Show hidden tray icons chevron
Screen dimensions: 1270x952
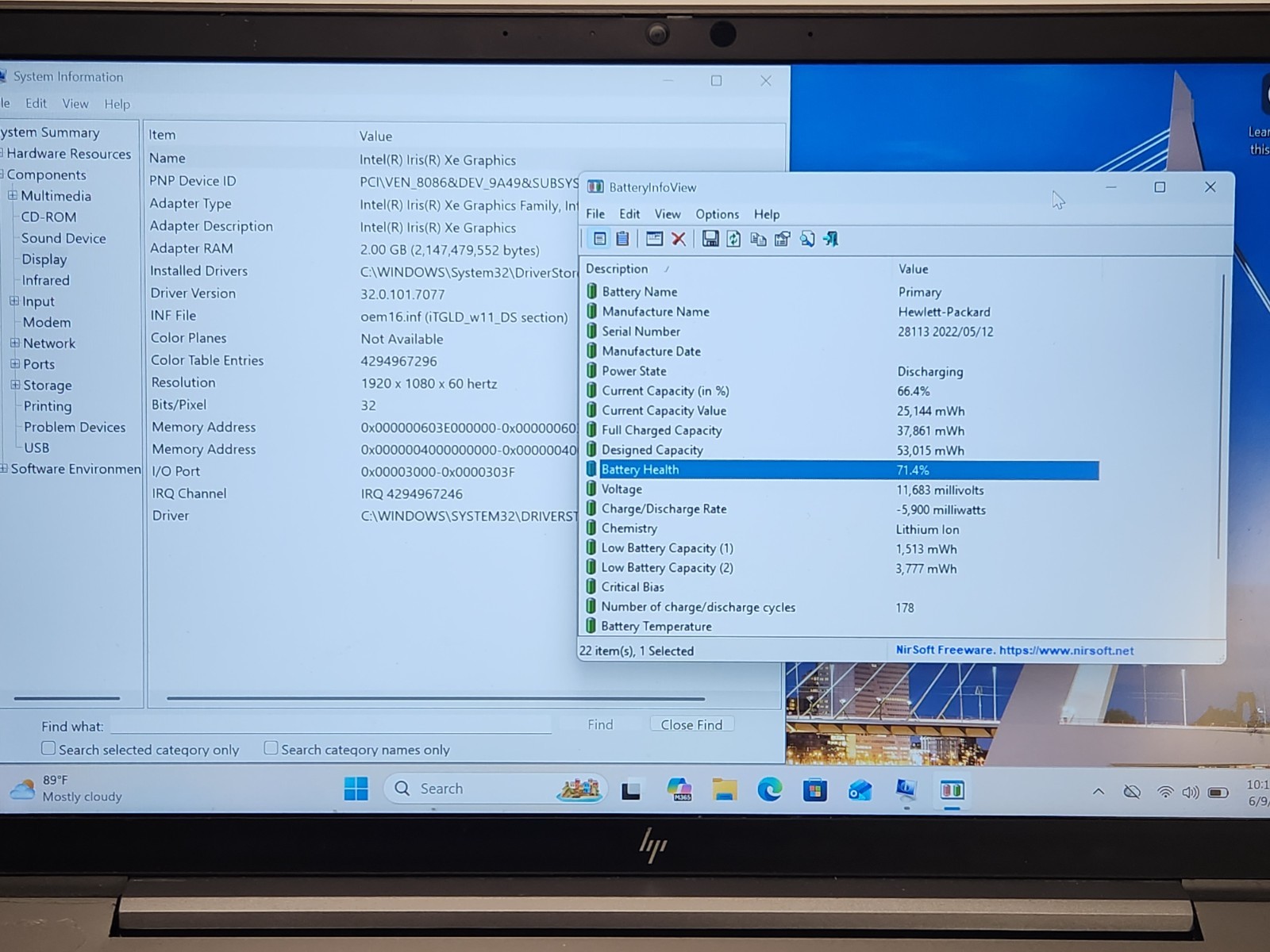point(1099,792)
